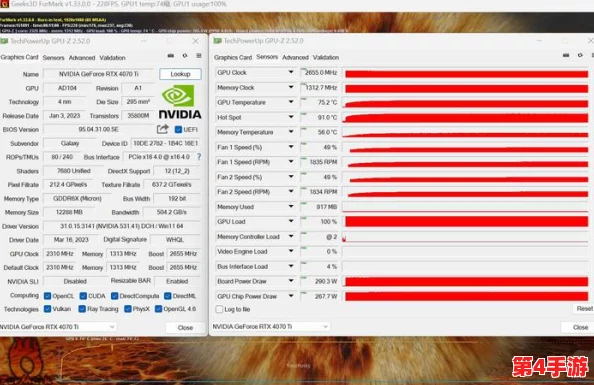Toggle the Vulkan checkbox
Screen dimensions: 594x385
click(47, 309)
